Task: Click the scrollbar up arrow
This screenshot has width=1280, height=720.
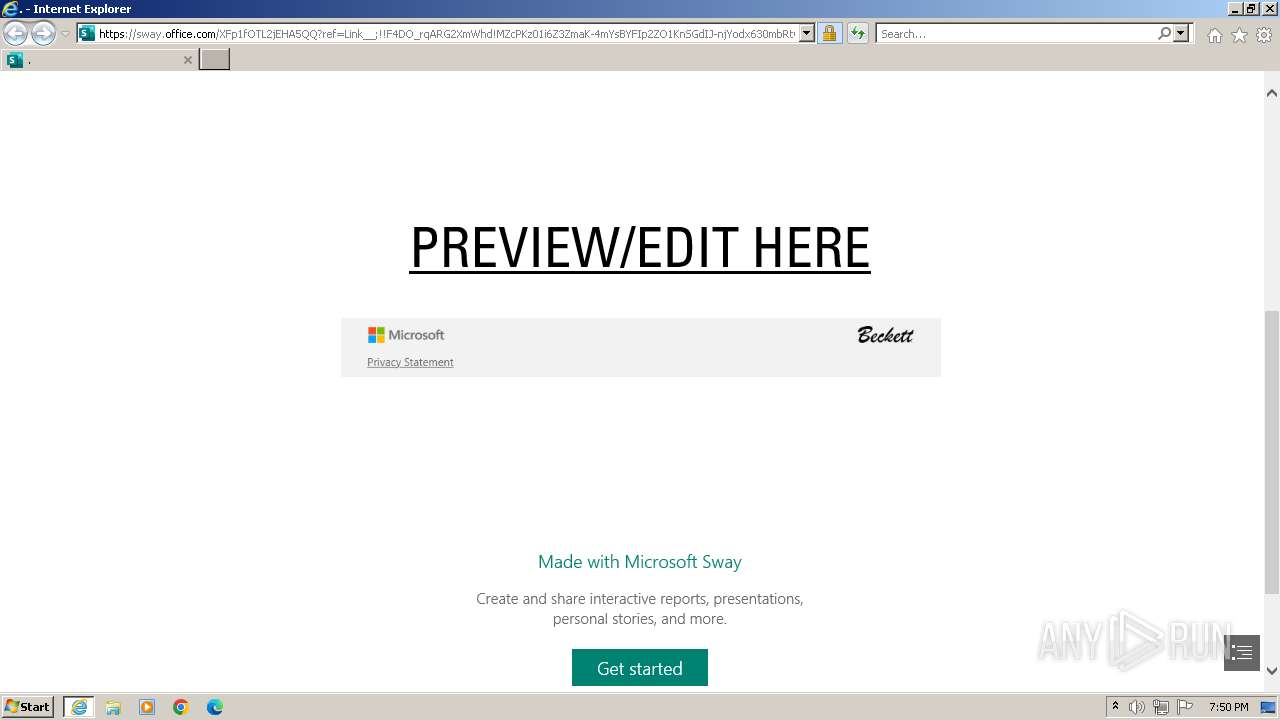Action: tap(1271, 93)
